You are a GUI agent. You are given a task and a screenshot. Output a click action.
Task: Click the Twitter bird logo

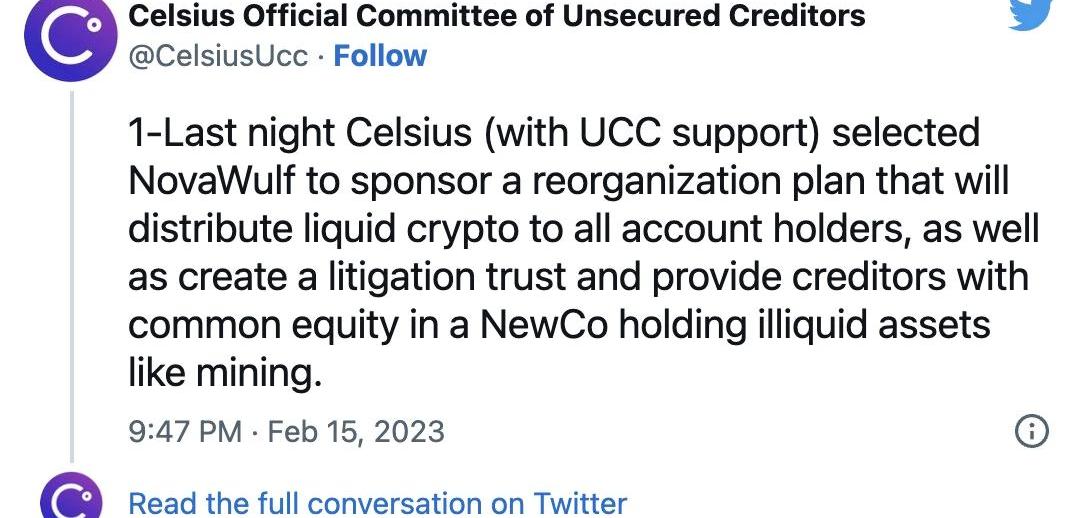point(1031,14)
